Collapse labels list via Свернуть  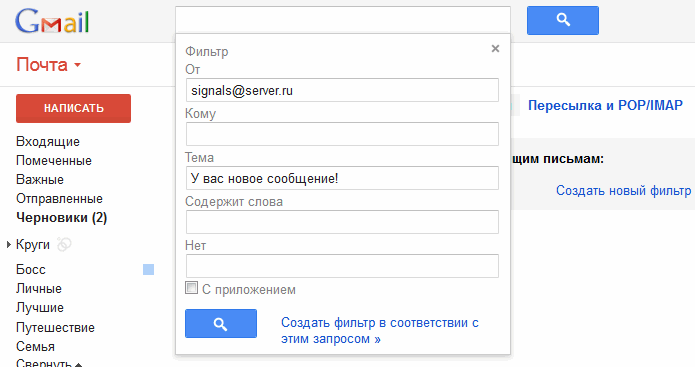[x=49, y=363]
